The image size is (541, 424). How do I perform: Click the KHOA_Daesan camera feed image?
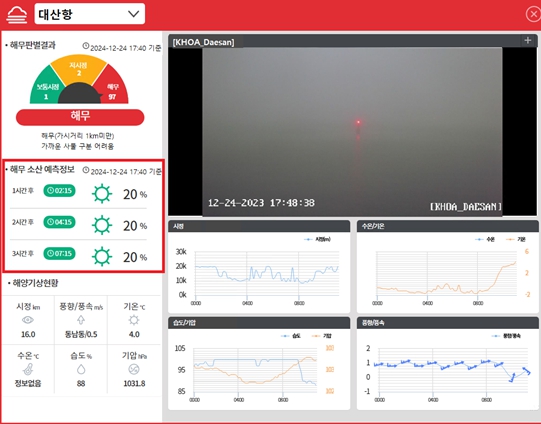352,132
